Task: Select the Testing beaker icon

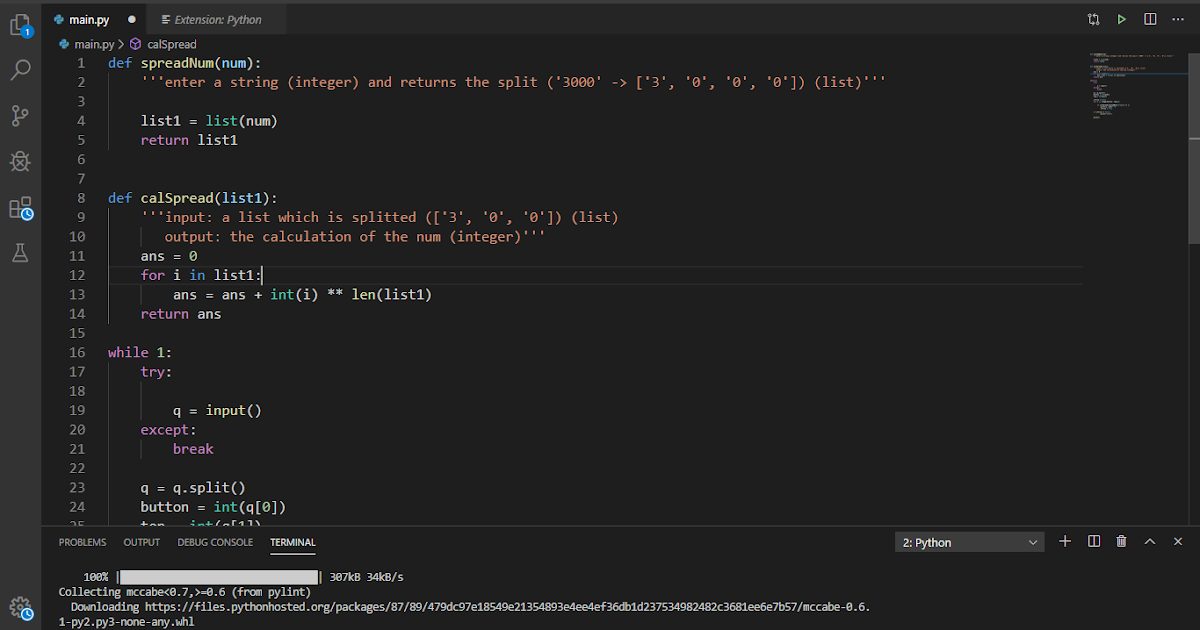Action: [x=22, y=253]
